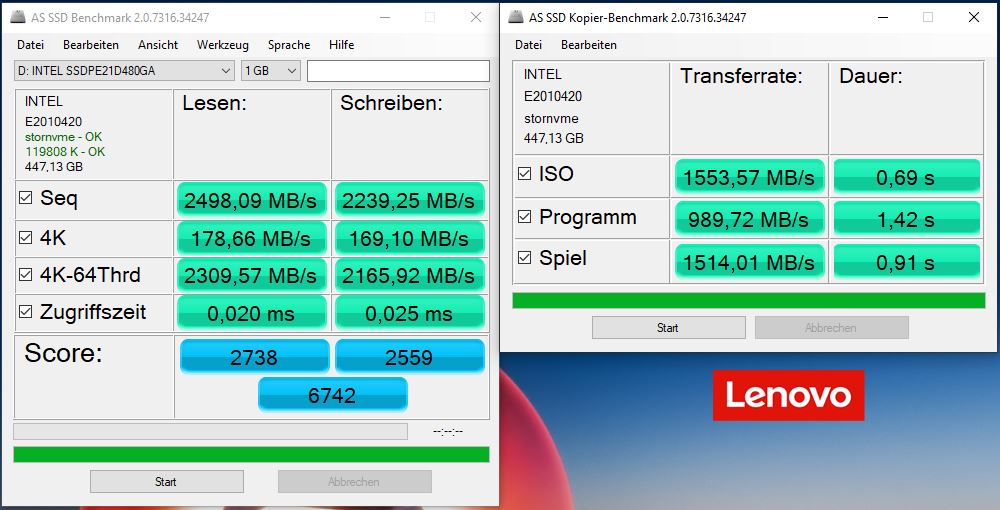Click the empty text field beside 1 GB
The width and height of the screenshot is (1000, 510).
click(398, 71)
